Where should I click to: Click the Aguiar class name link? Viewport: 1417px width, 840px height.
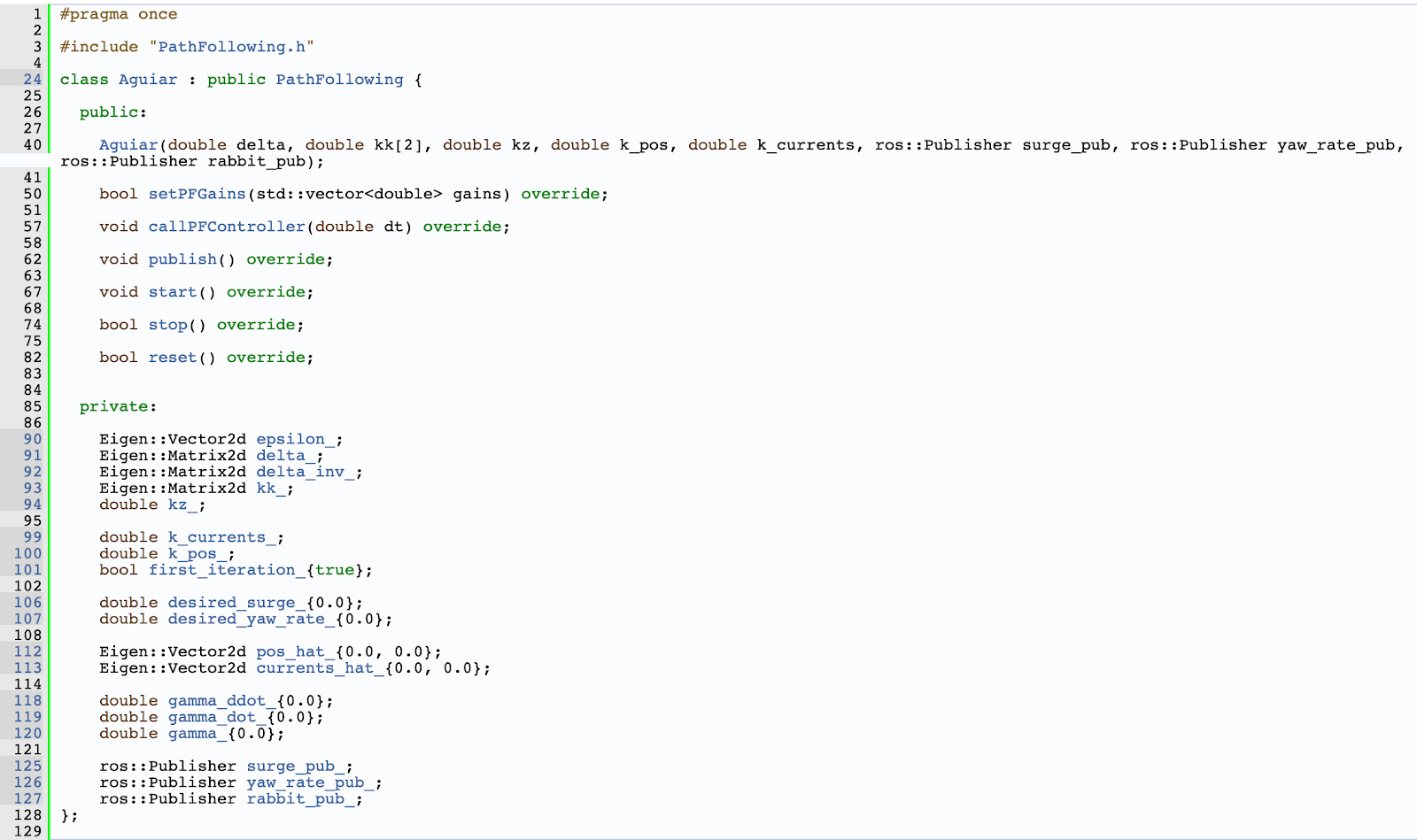[148, 80]
